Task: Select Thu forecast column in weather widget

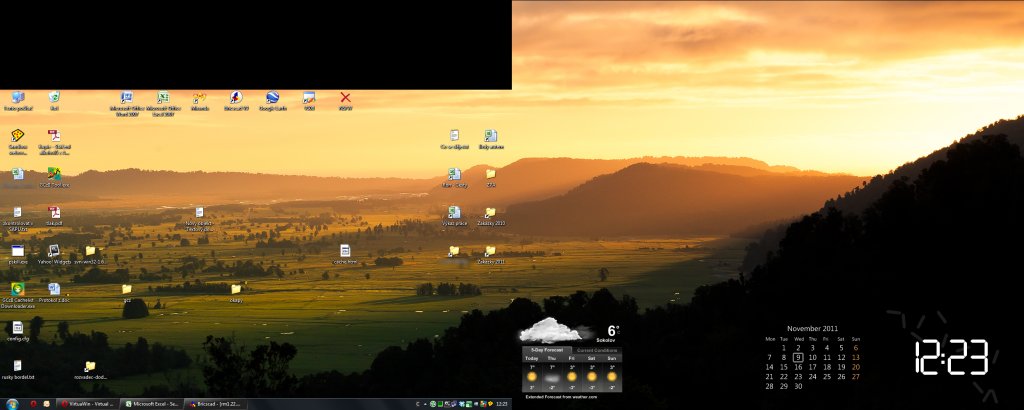Action: [x=552, y=373]
